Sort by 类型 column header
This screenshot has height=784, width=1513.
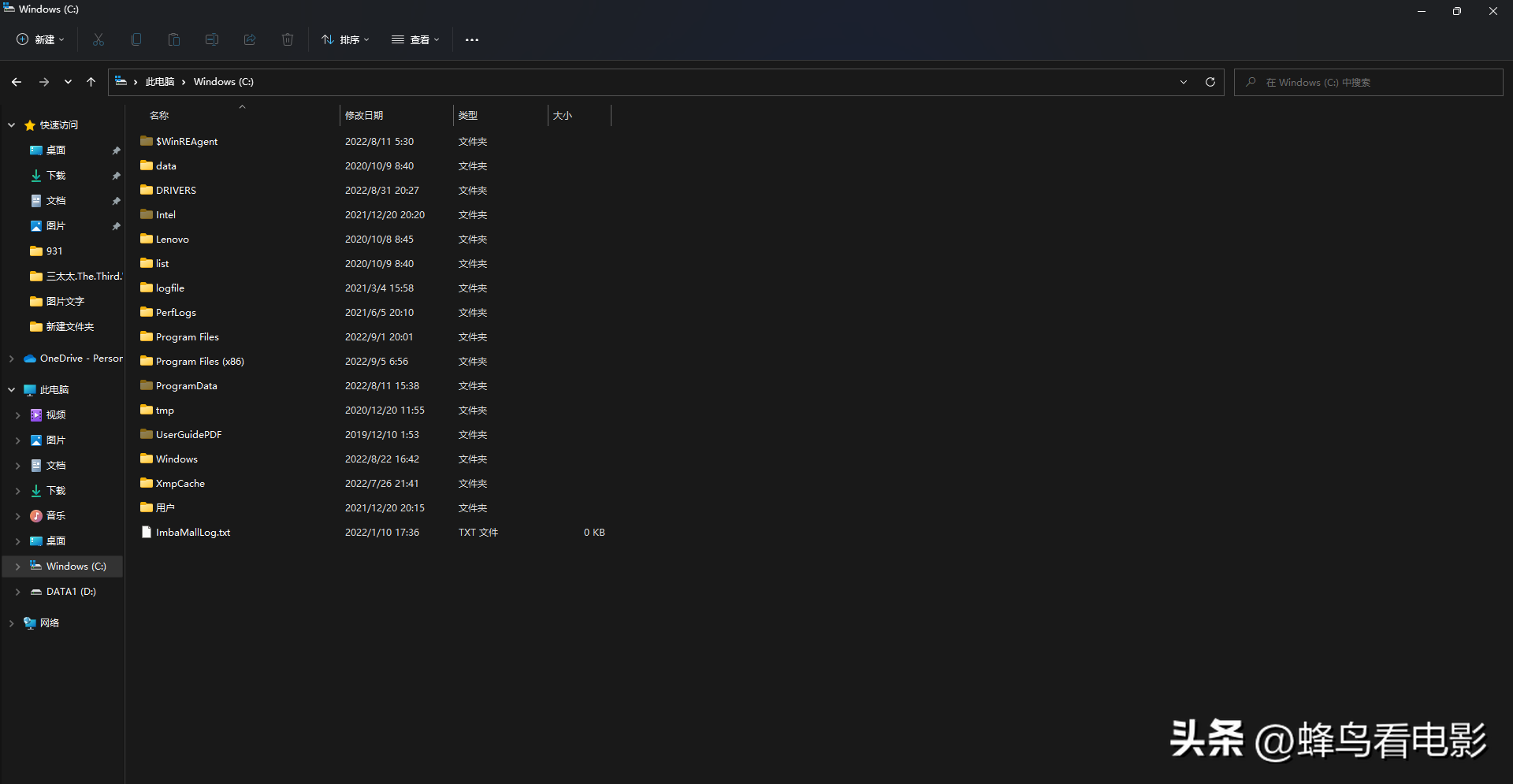[468, 115]
